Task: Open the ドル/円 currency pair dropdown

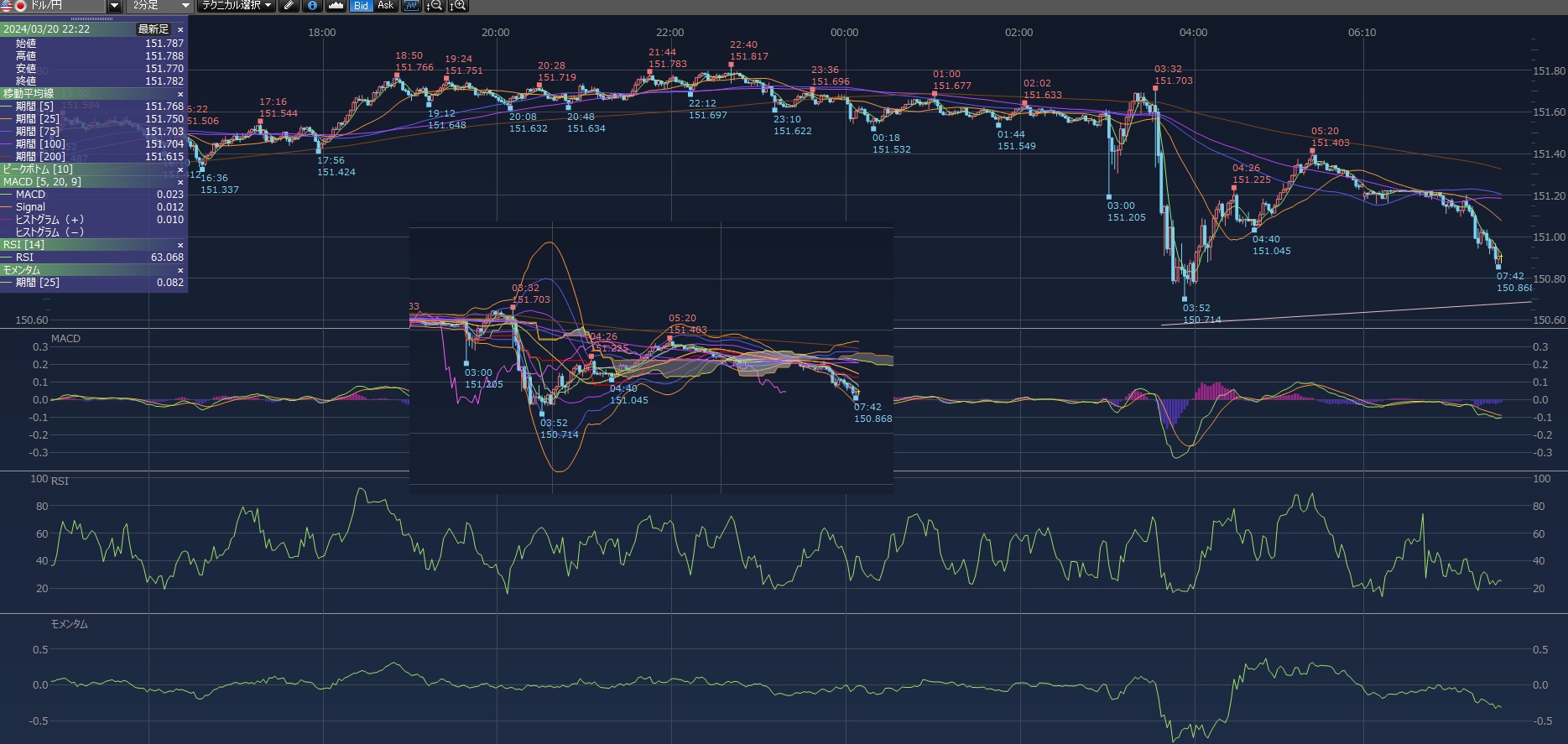Action: [114, 6]
